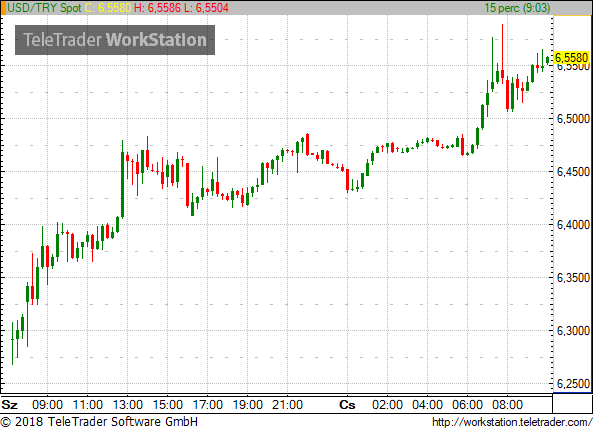Click the orange marker beside USD/TRY title

[3, 8]
